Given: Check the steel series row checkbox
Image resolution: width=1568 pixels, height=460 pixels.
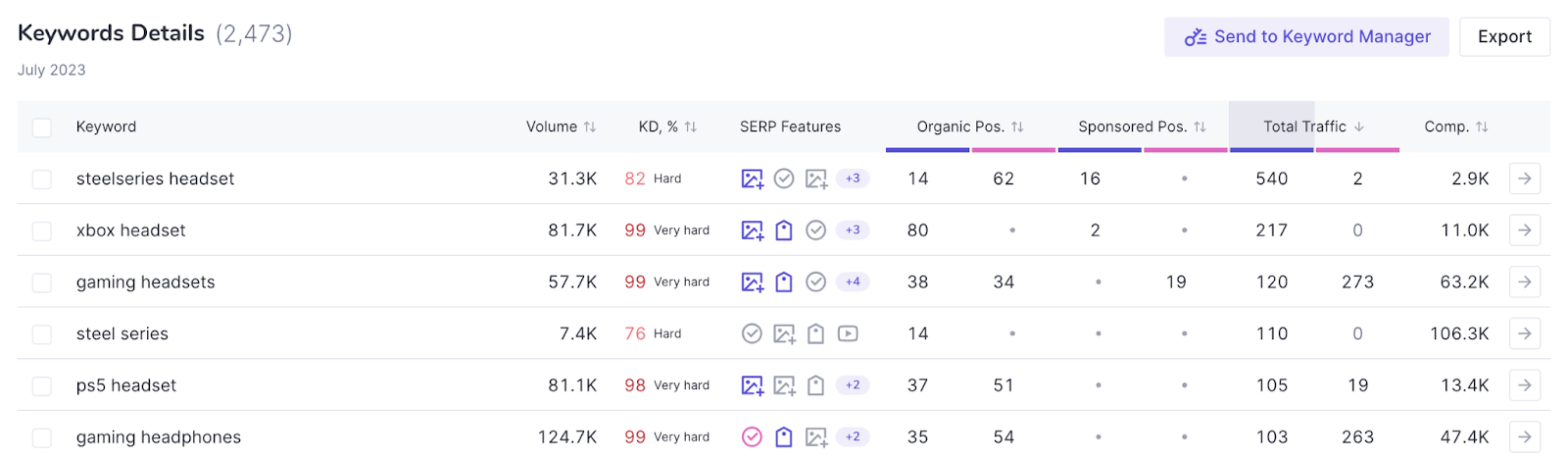Looking at the screenshot, I should point(42,334).
